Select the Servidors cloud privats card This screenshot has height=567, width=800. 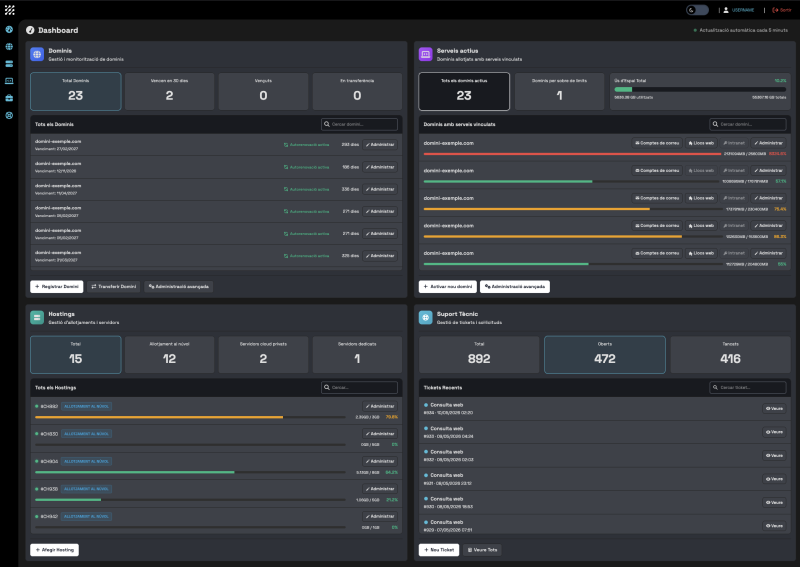pos(263,355)
